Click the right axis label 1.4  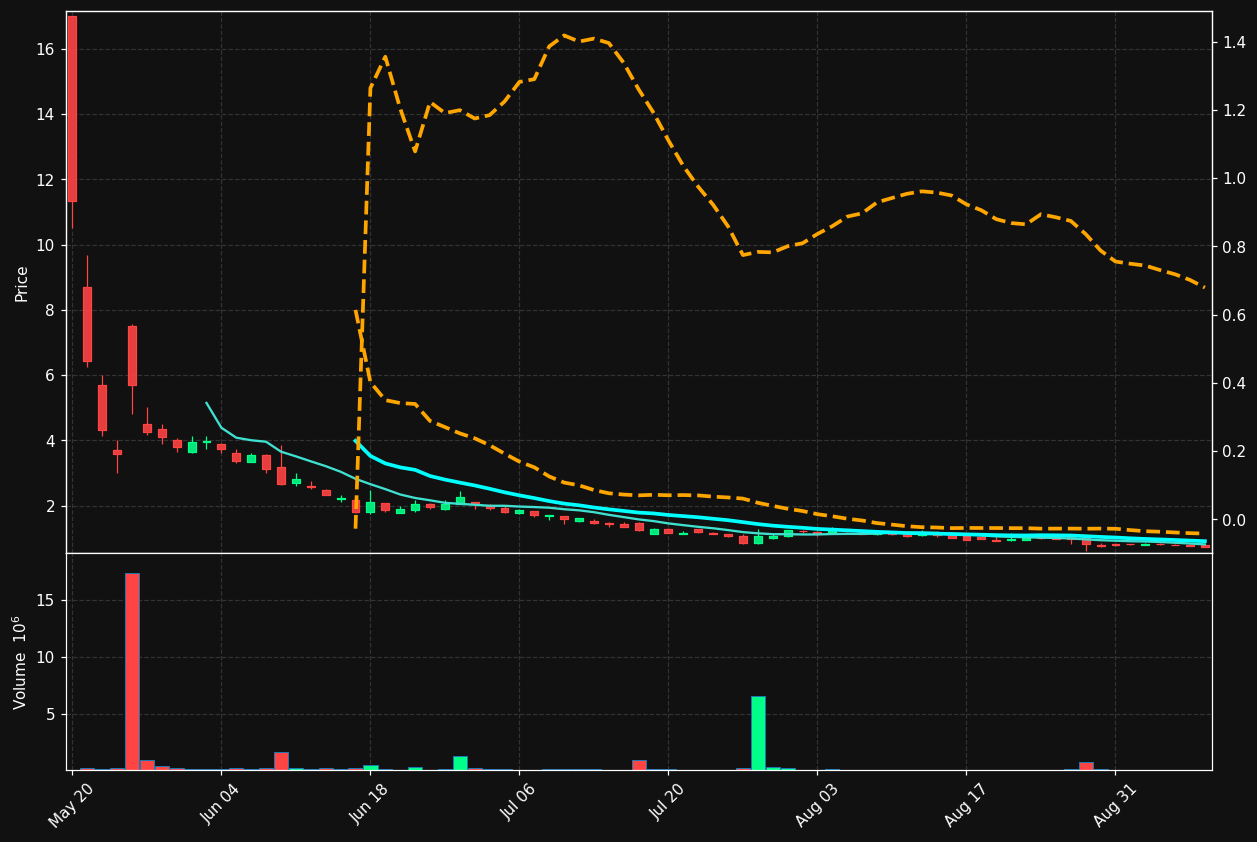coord(1233,42)
